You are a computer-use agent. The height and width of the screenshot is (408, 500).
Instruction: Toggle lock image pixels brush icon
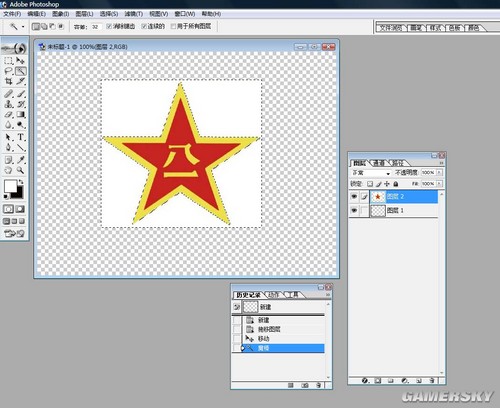(378, 184)
